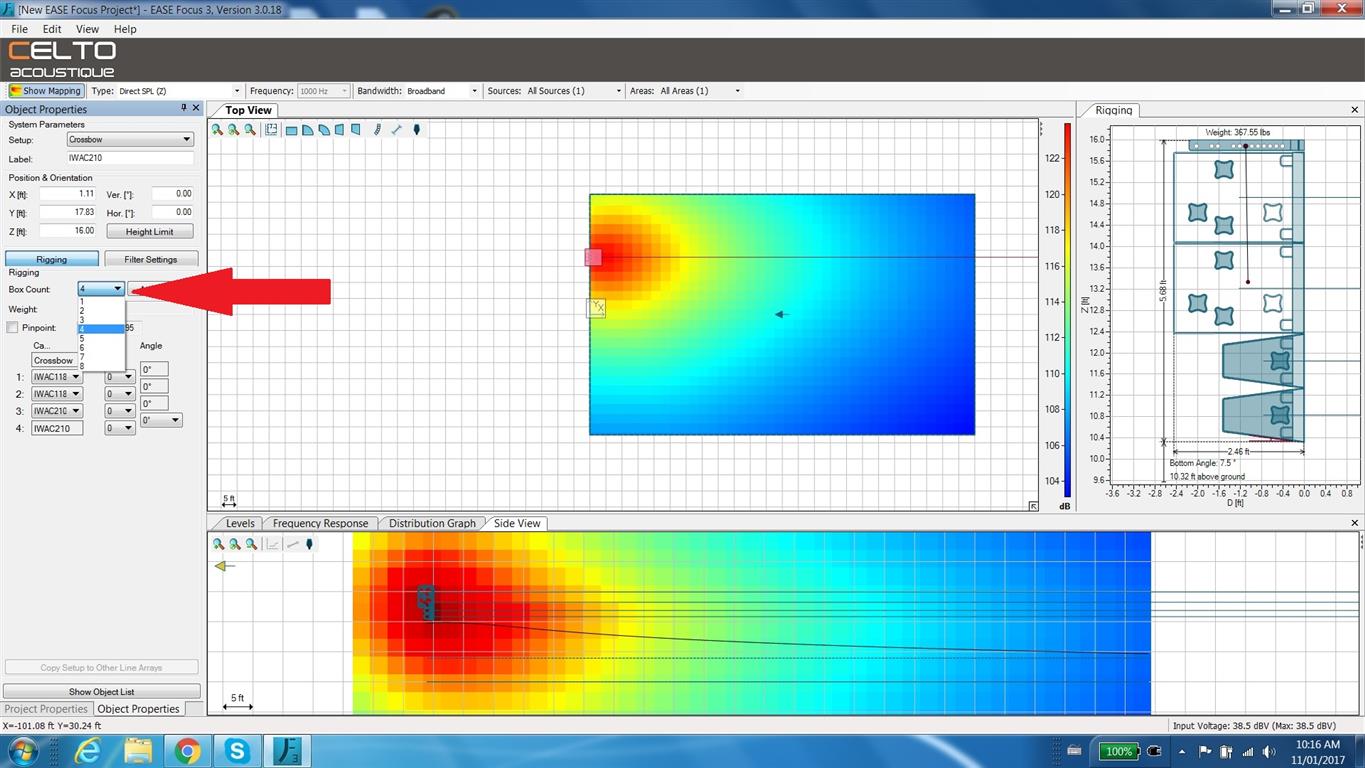
Task: Click the zoom-in magnifier in Side View toolbar
Action: [x=218, y=544]
